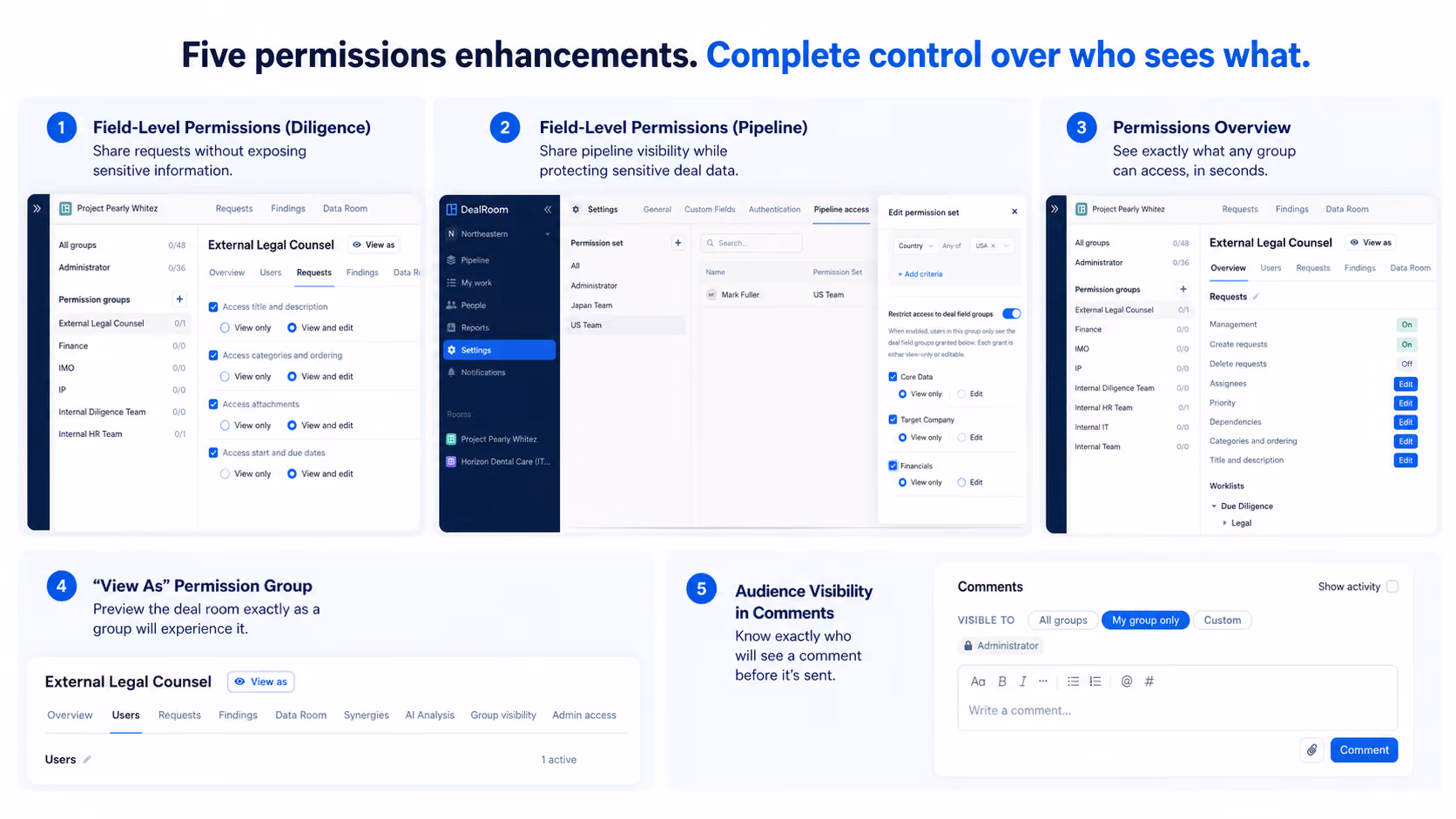Collapse the DealRoom sidebar with double chevron
This screenshot has width=1456, height=819.
point(548,210)
